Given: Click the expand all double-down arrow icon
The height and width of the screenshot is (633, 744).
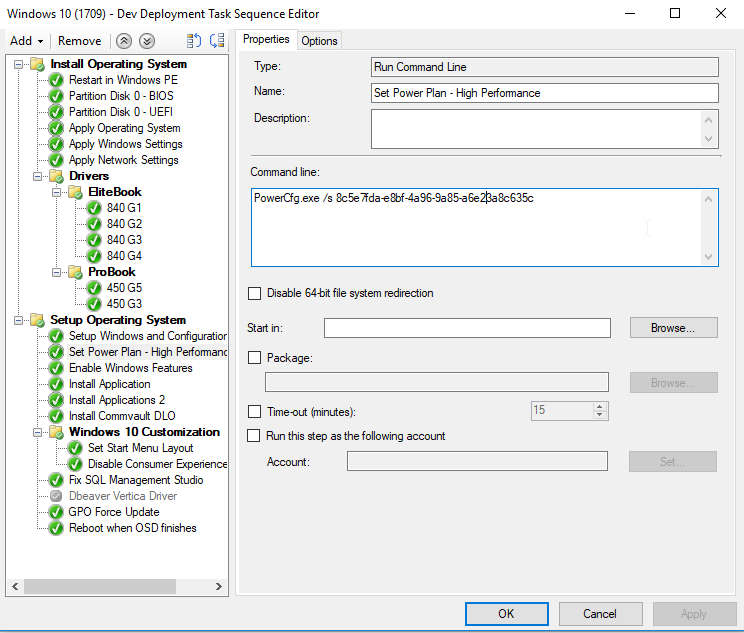Looking at the screenshot, I should click(x=147, y=41).
